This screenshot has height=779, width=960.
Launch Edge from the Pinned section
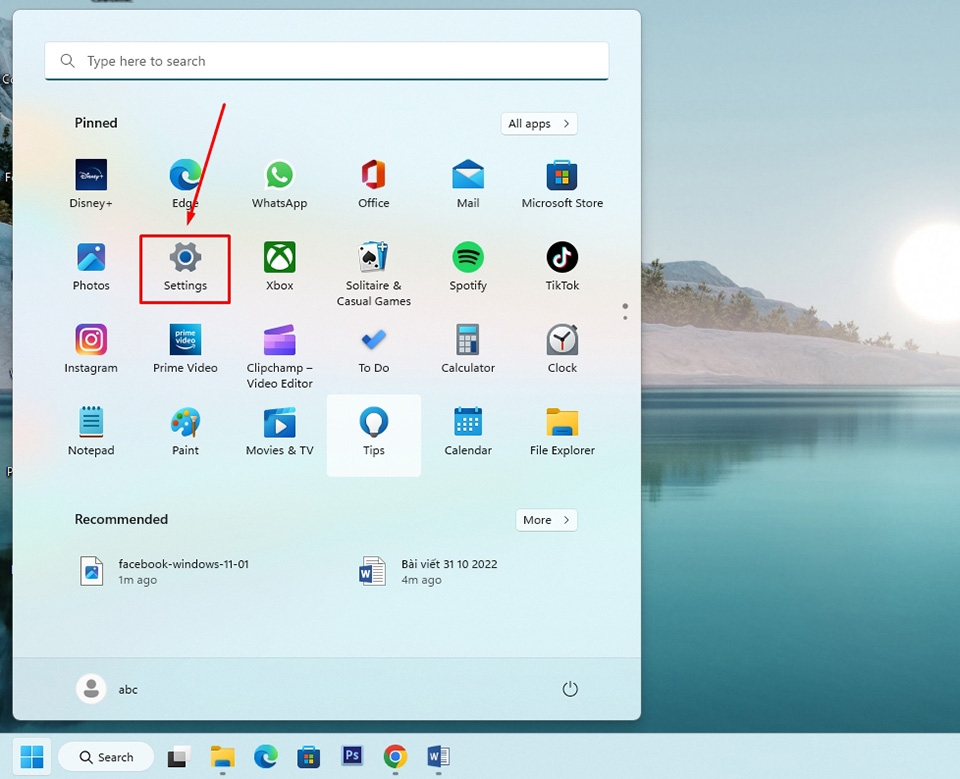coord(185,184)
